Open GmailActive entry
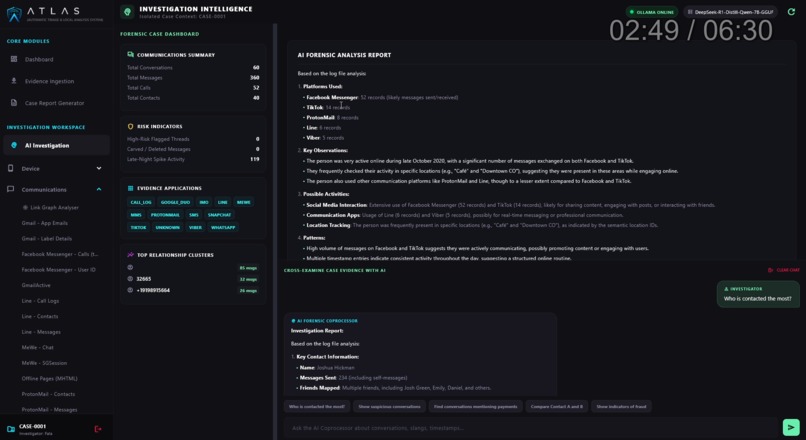 (x=36, y=285)
